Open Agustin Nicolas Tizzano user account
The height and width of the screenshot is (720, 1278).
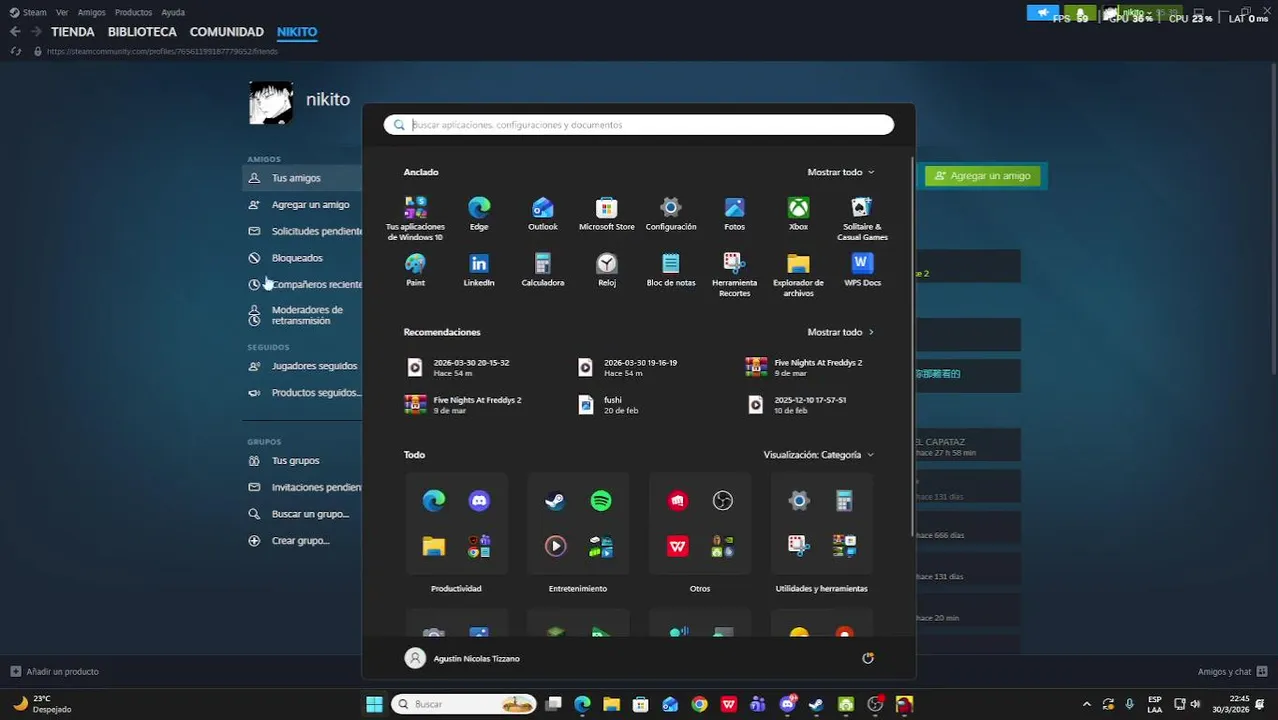point(462,658)
